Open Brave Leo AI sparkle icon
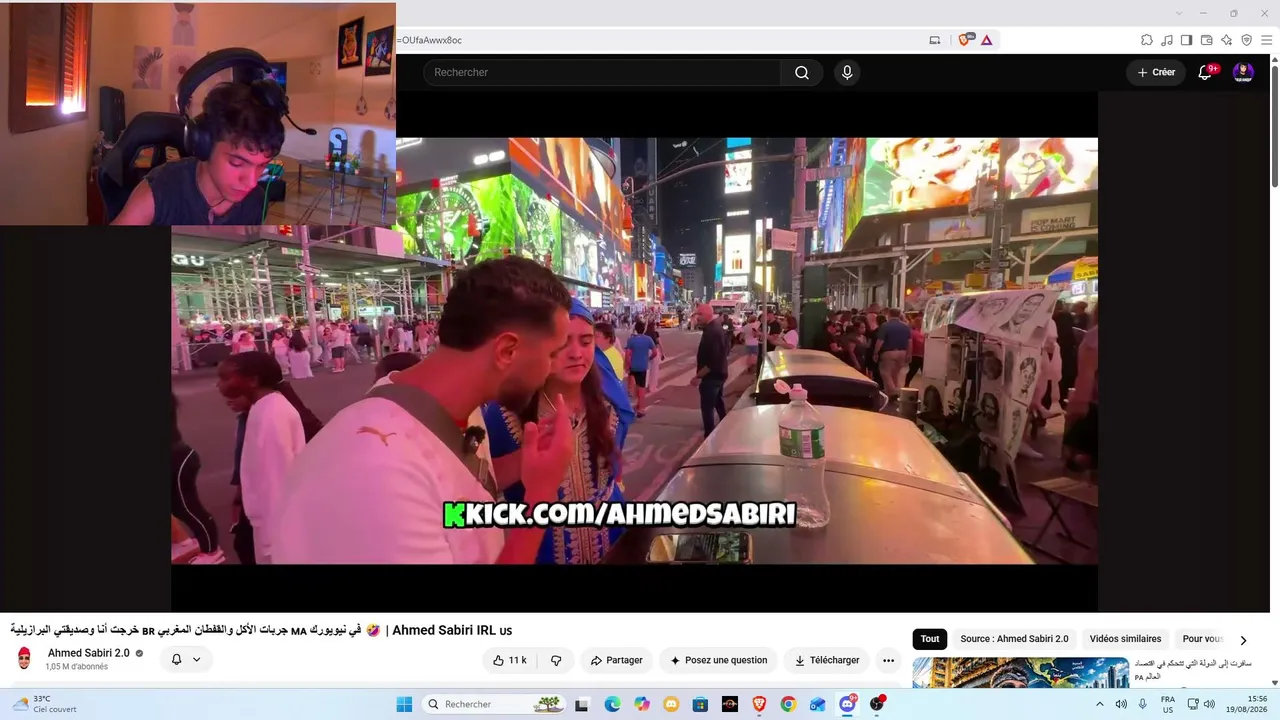The image size is (1280, 720). pos(1227,40)
